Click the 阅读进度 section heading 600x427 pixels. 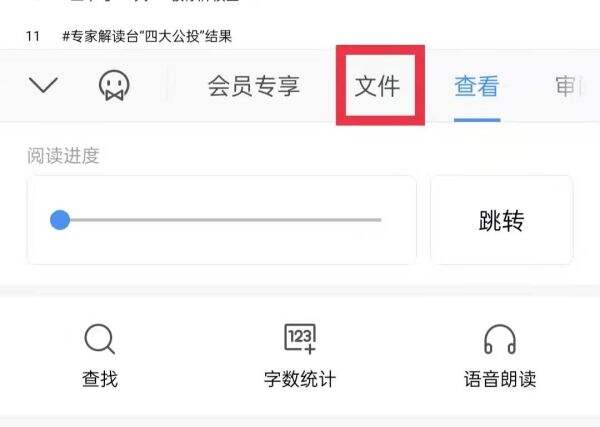[x=64, y=156]
